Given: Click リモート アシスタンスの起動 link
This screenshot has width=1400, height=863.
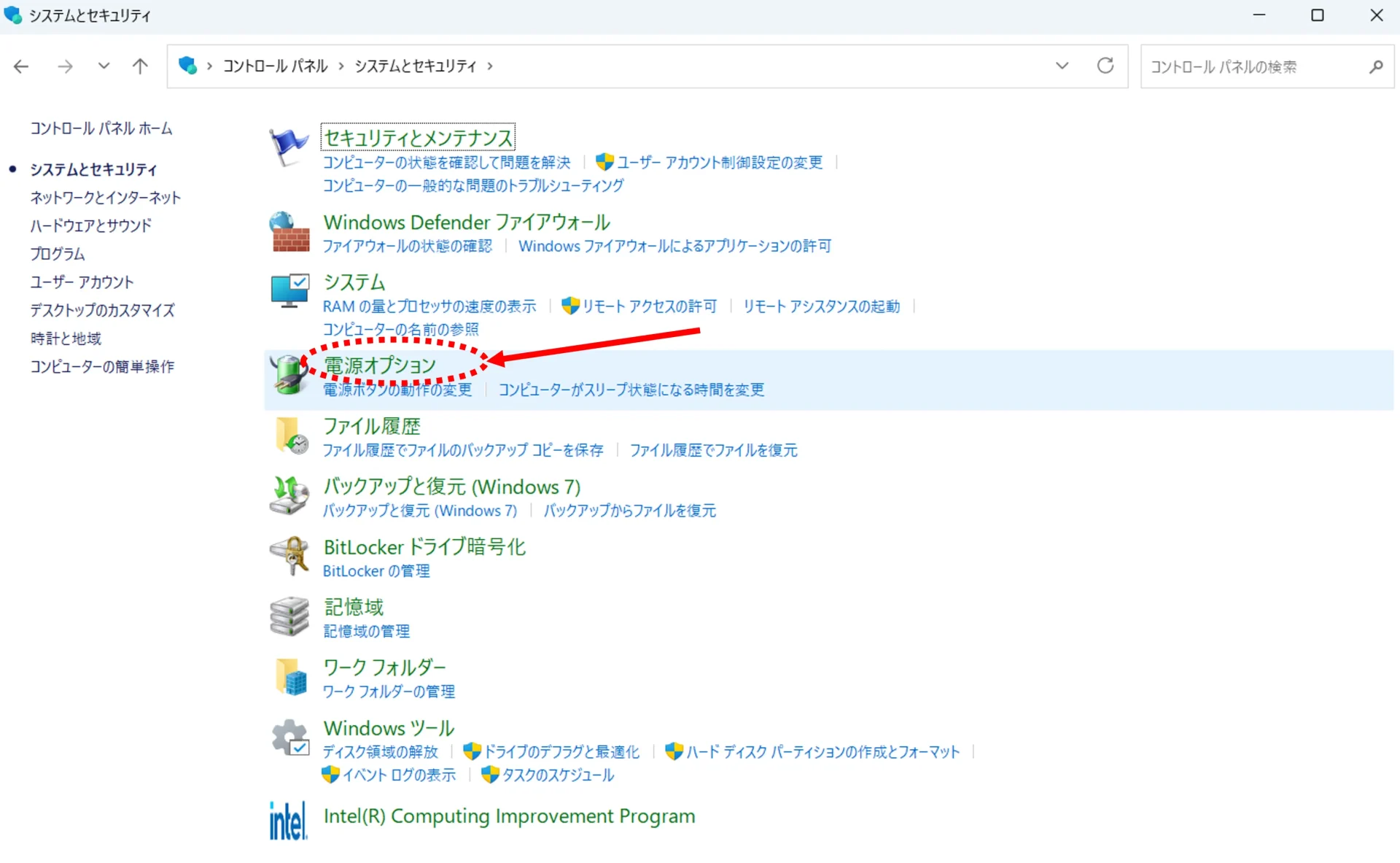Looking at the screenshot, I should pyautogui.click(x=822, y=306).
